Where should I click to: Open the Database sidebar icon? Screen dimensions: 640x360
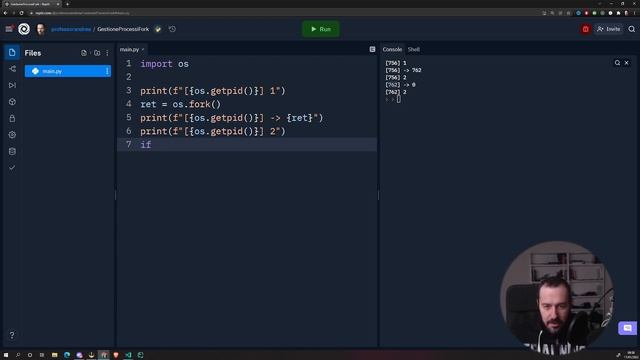click(x=12, y=151)
